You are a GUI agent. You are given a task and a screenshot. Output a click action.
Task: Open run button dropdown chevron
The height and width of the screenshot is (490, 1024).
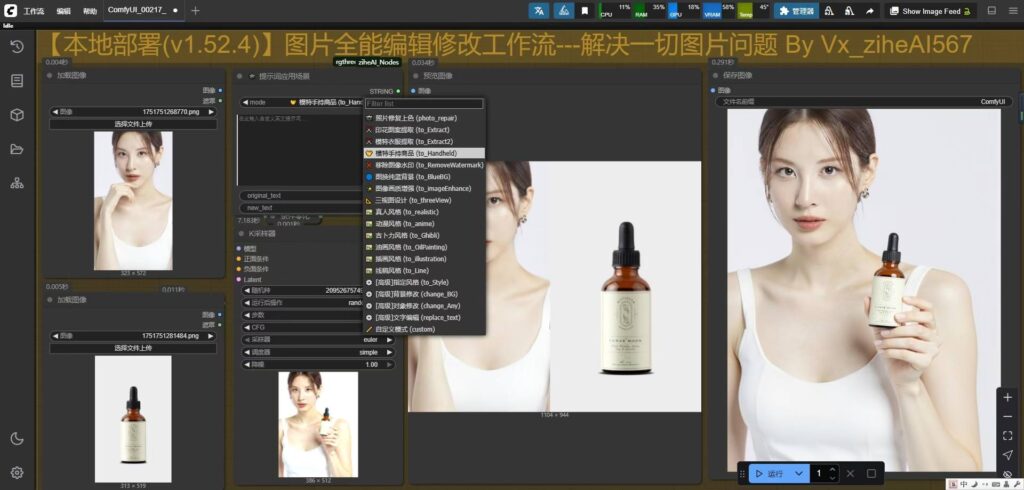[x=799, y=473]
